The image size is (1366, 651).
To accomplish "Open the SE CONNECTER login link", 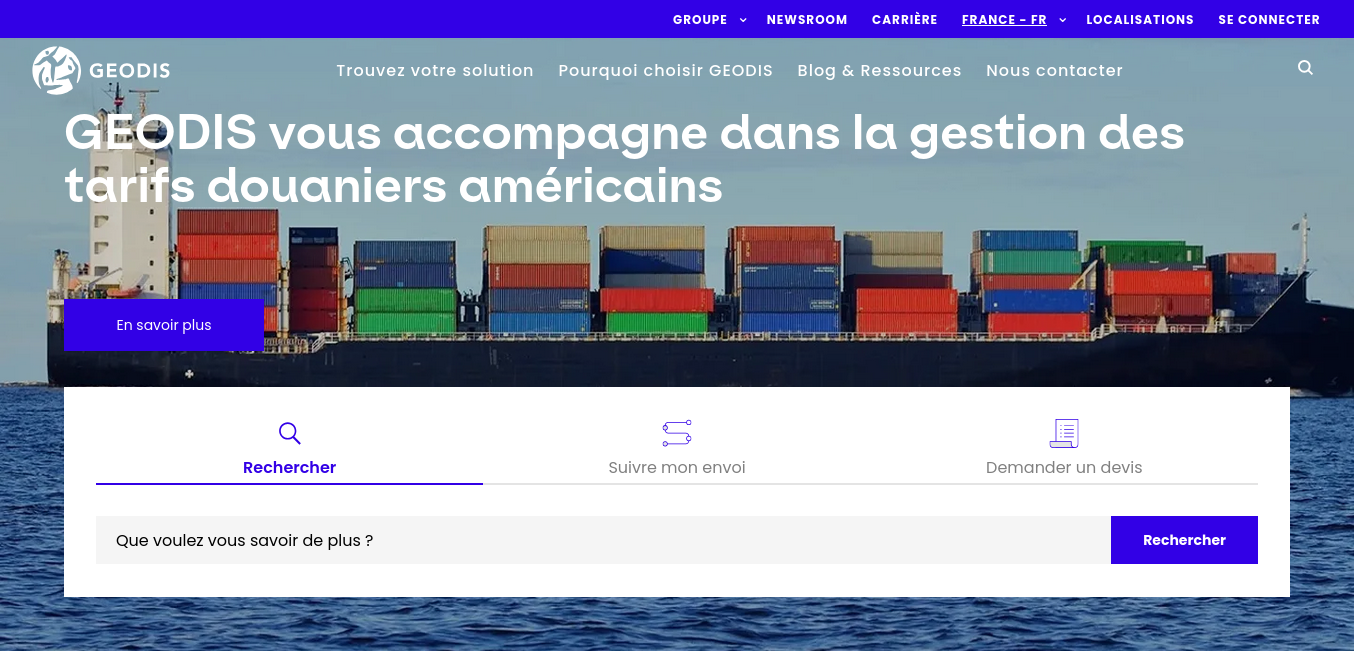I will [1269, 20].
